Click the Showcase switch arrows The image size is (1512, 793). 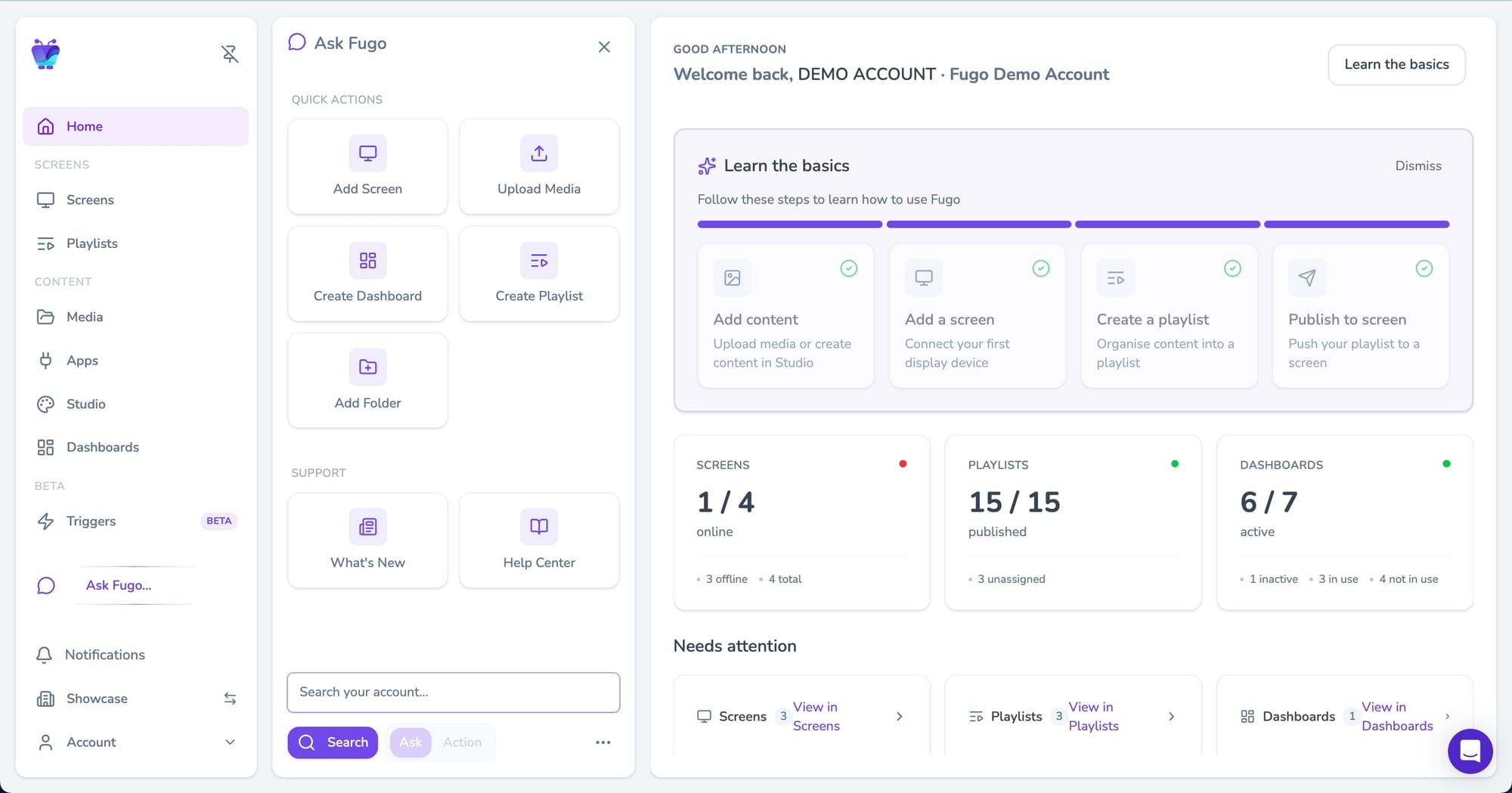[230, 699]
